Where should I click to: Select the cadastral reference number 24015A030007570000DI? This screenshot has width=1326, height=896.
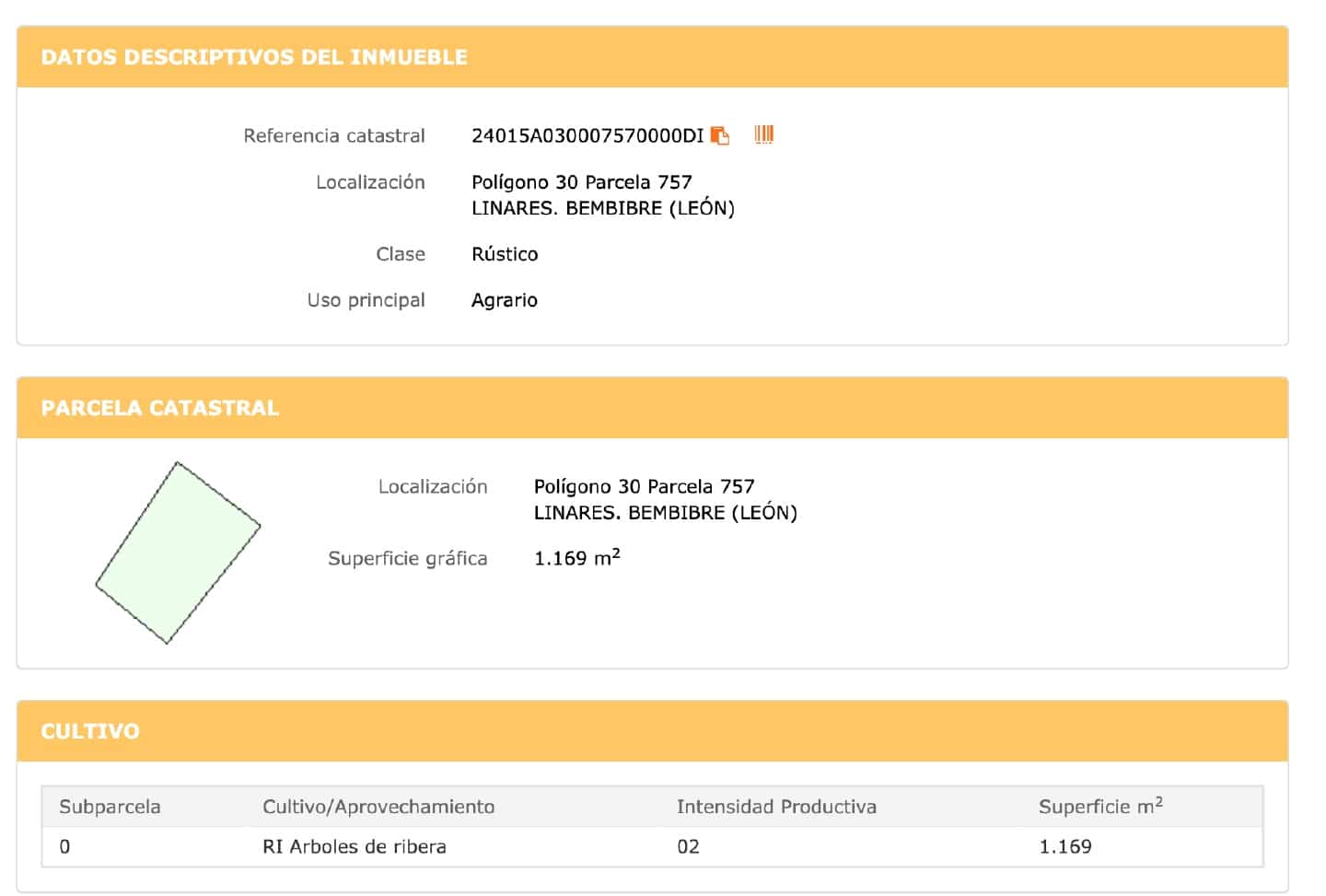(587, 136)
